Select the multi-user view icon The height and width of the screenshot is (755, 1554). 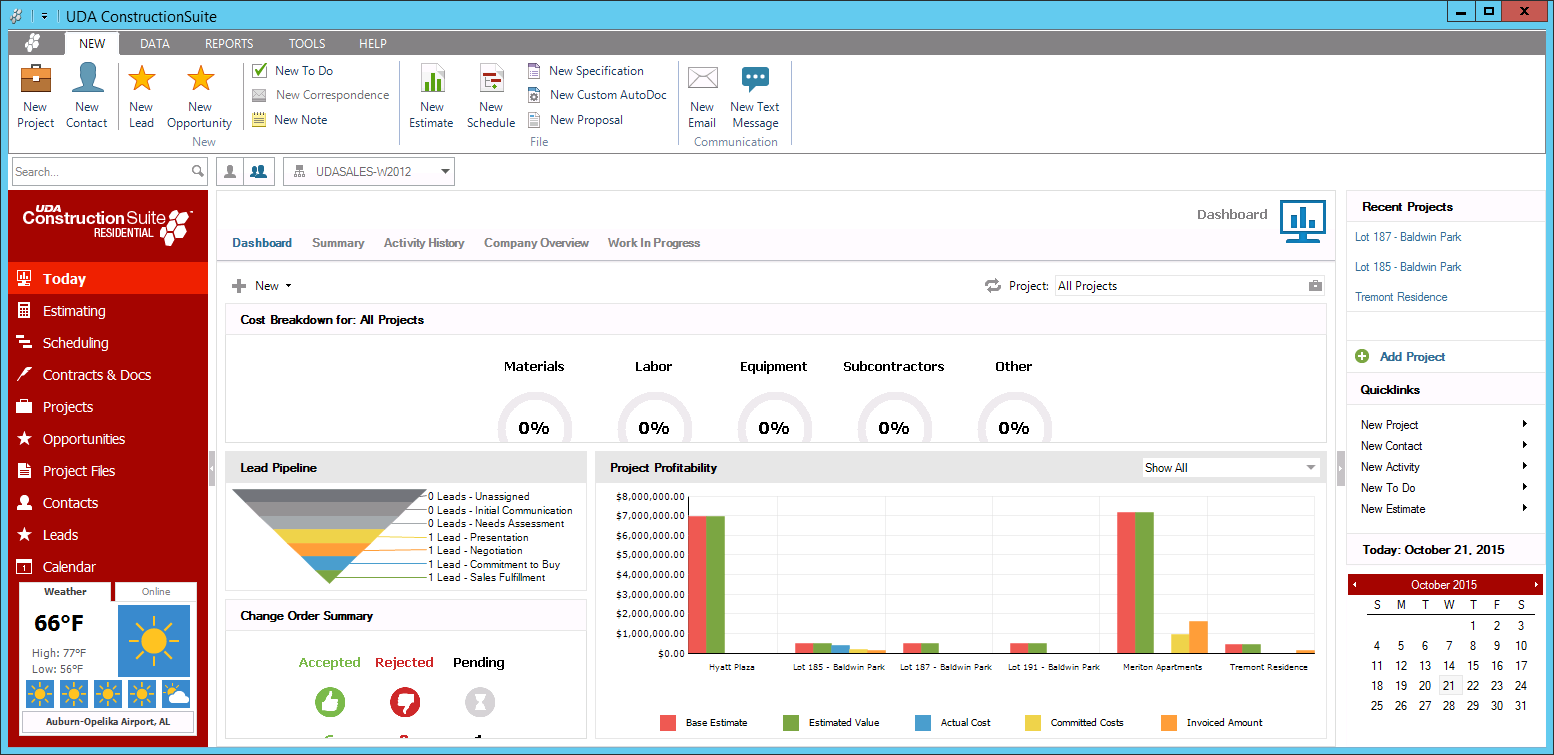tap(258, 171)
